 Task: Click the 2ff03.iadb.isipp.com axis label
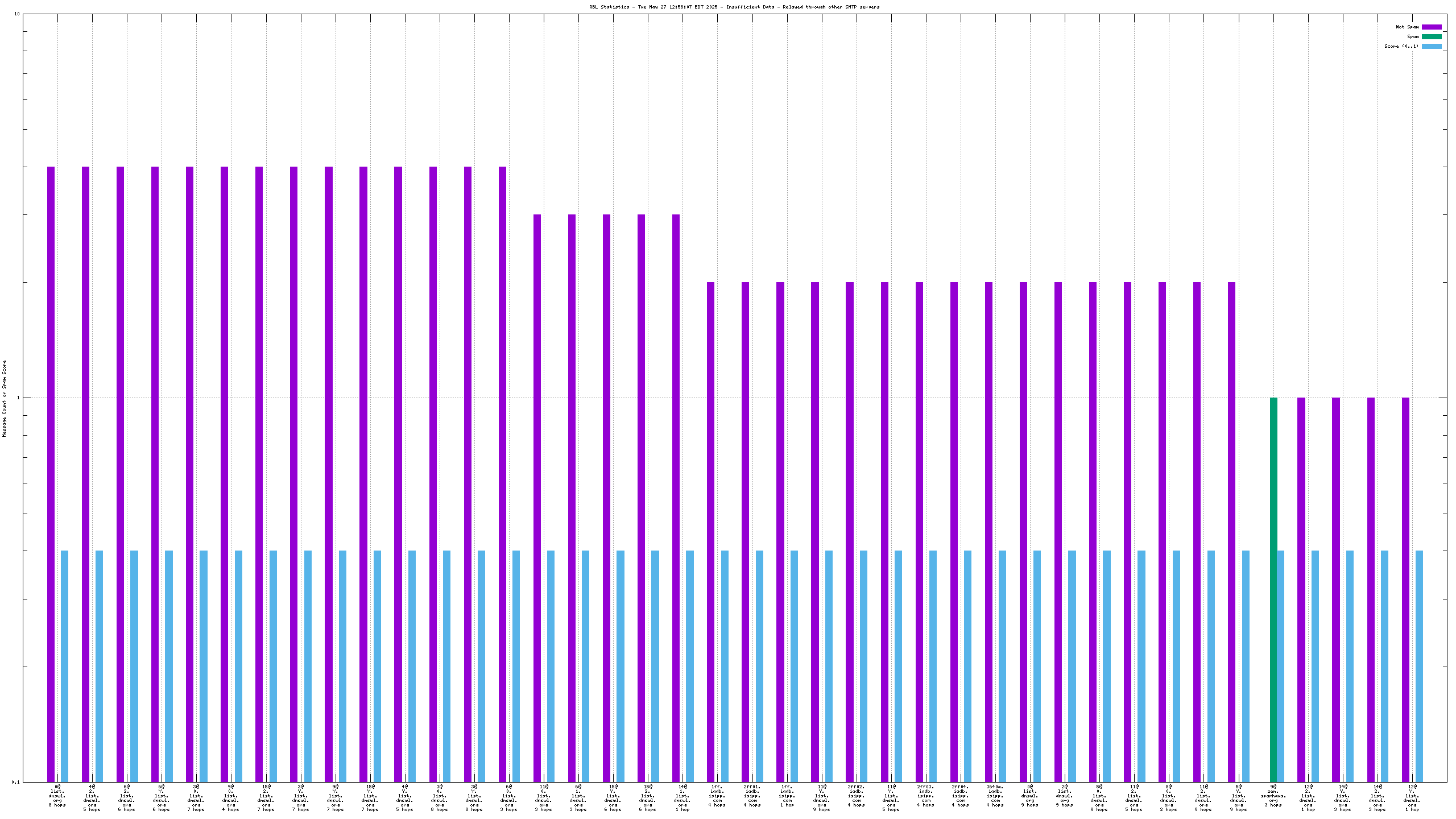[x=925, y=796]
